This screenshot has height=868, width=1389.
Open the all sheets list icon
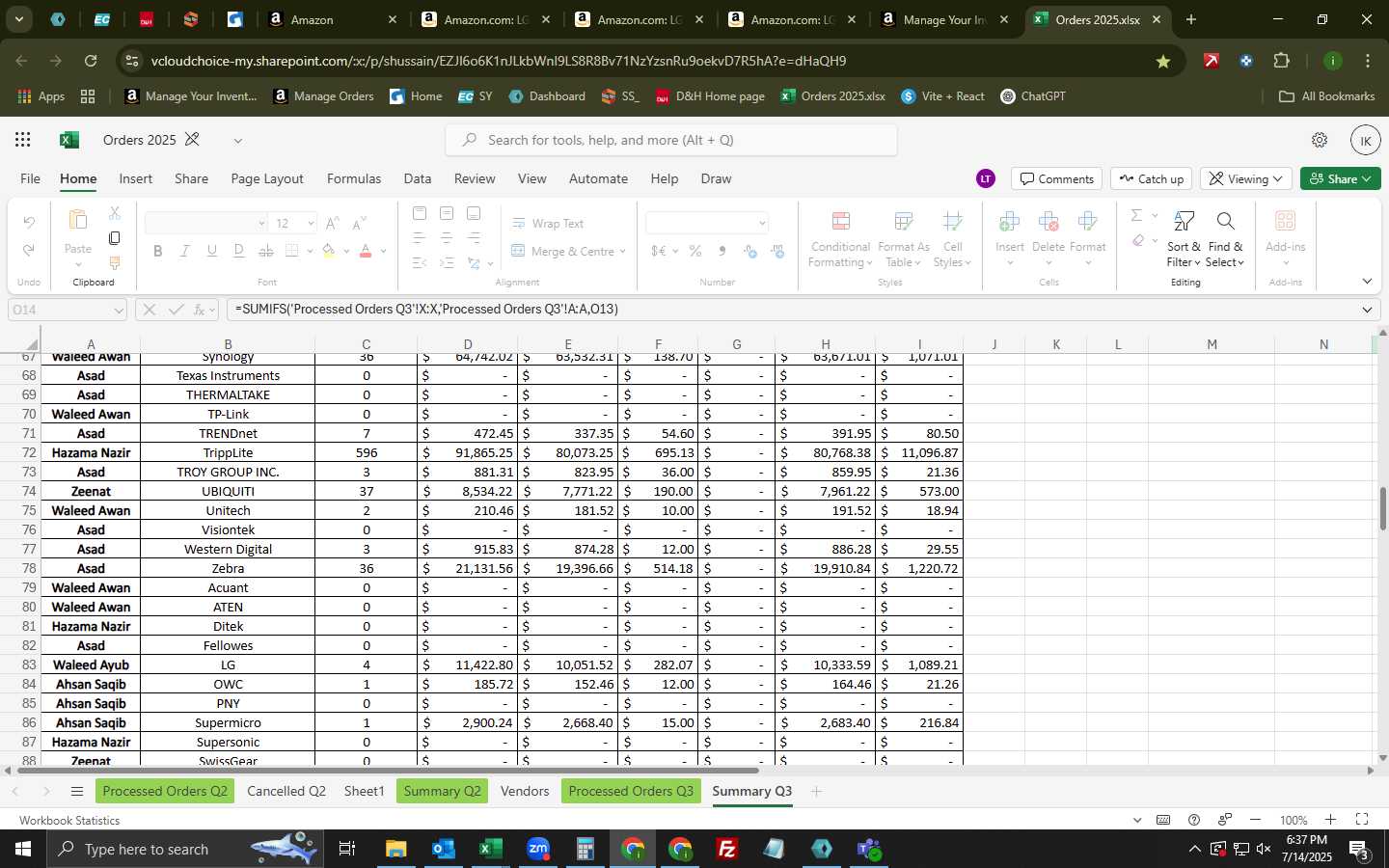click(76, 792)
